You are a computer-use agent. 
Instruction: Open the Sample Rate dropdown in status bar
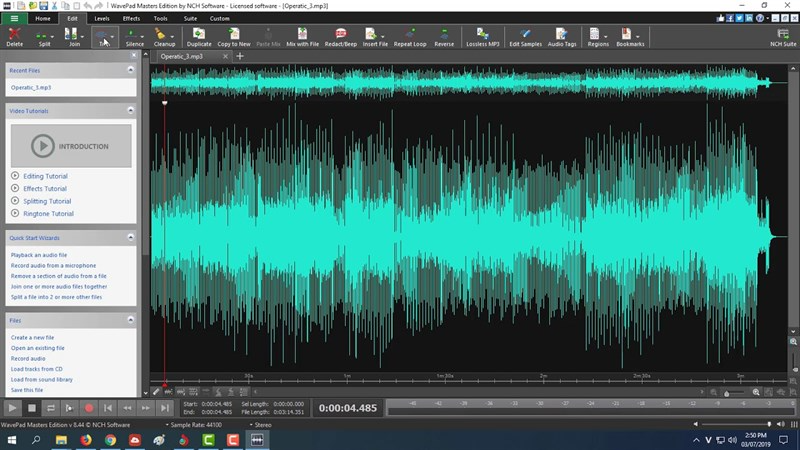click(193, 424)
